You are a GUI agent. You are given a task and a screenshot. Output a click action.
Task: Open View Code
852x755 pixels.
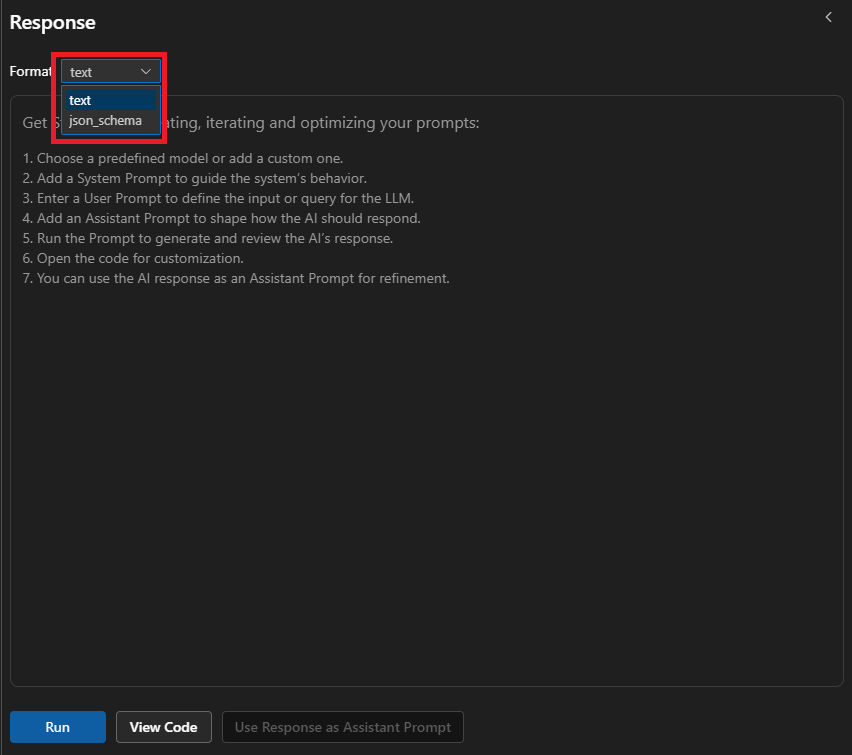coord(164,727)
